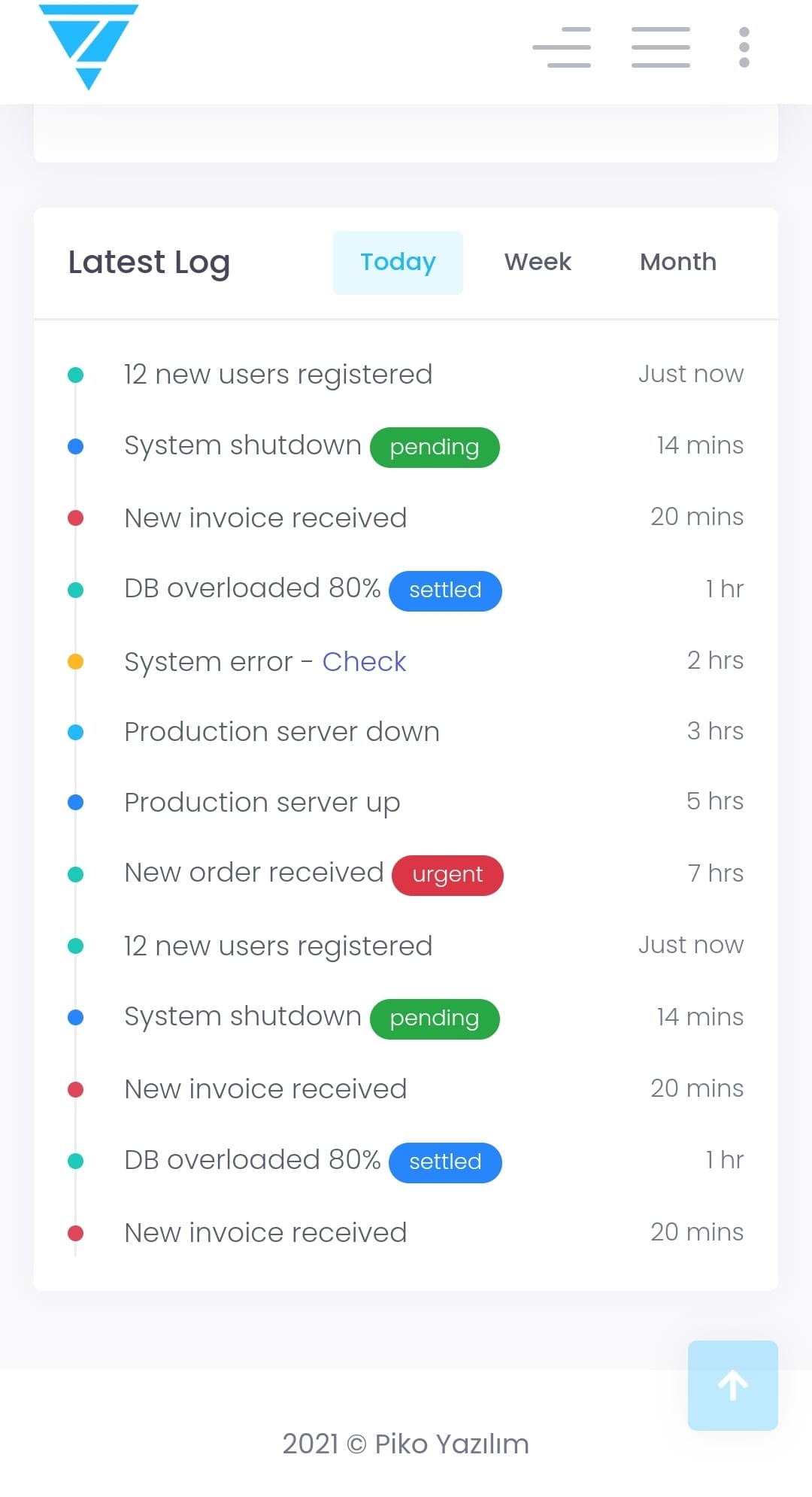Image resolution: width=812 pixels, height=1497 pixels.
Task: Click the first 12 new users registered entry
Action: point(278,375)
